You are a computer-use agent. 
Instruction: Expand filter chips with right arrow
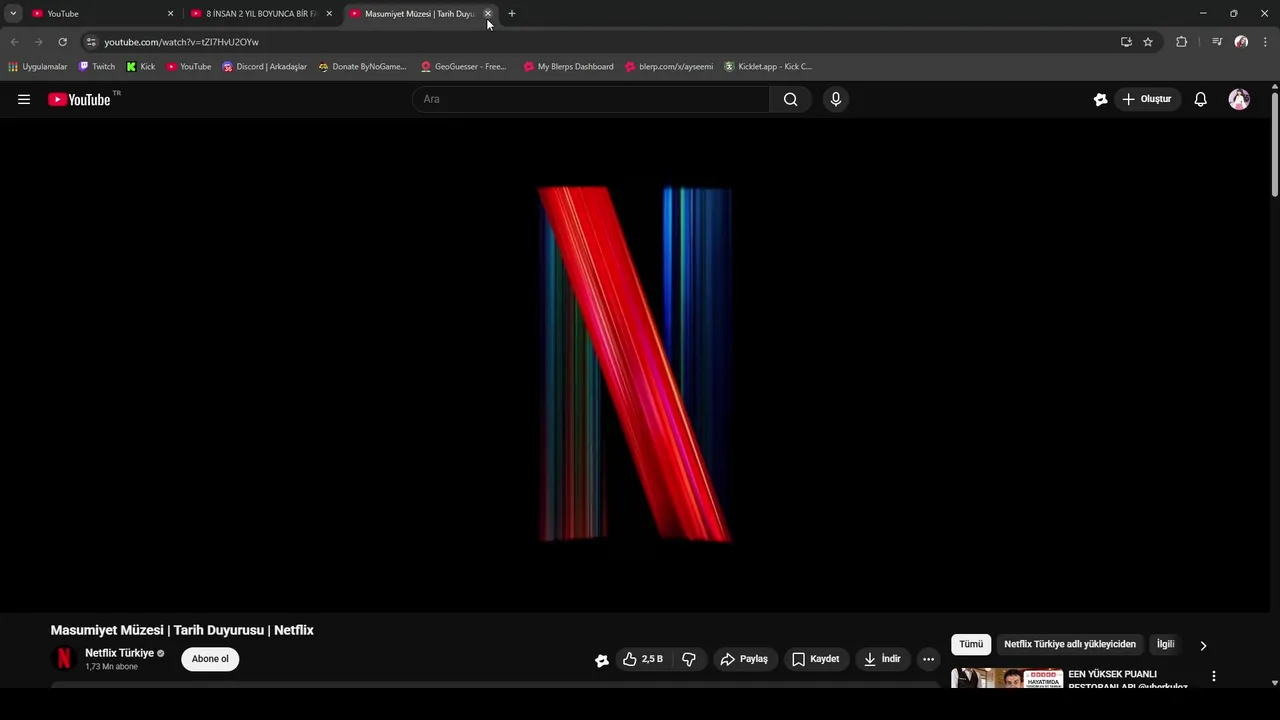[1203, 645]
